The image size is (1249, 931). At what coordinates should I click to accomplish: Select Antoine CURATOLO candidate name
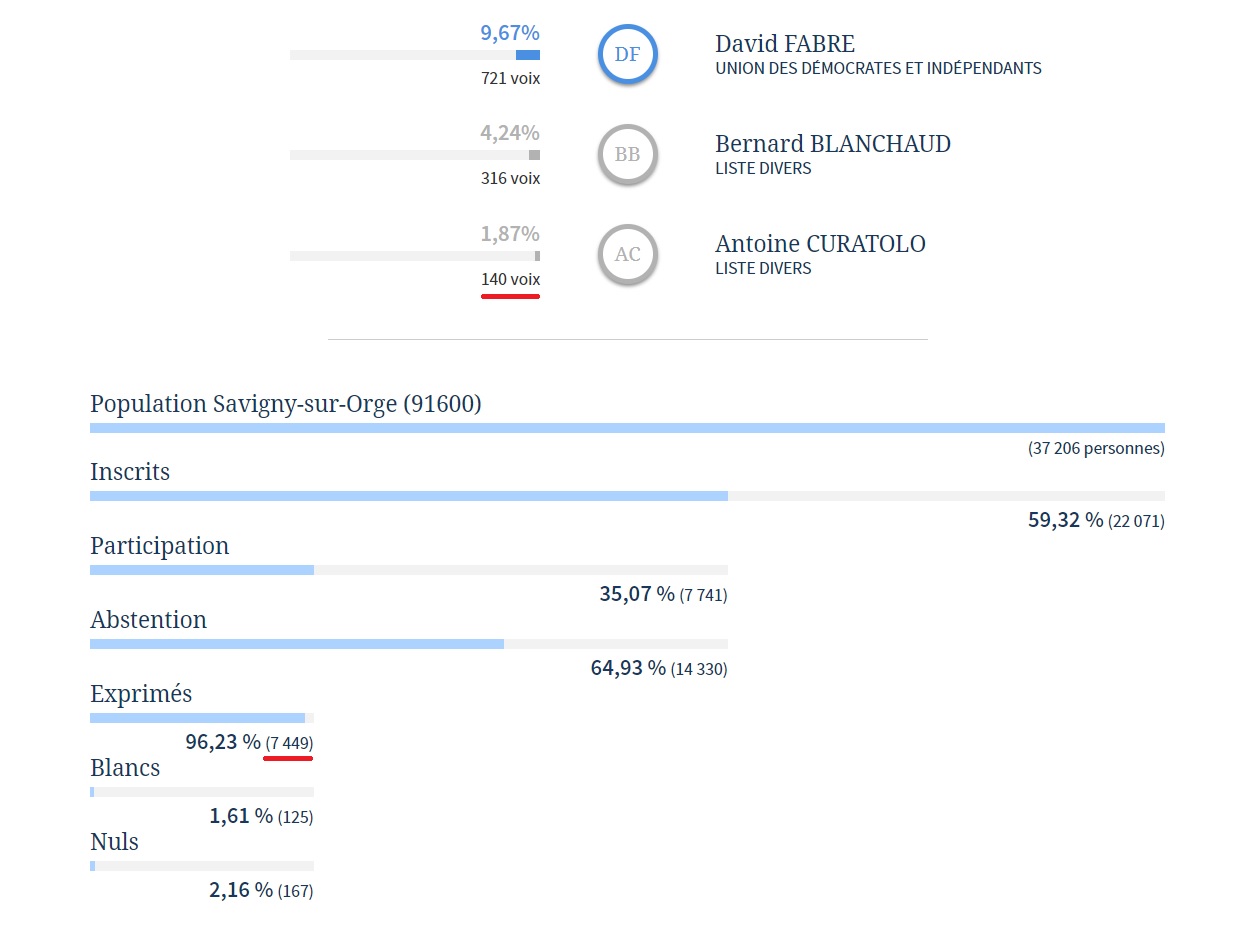(x=820, y=244)
